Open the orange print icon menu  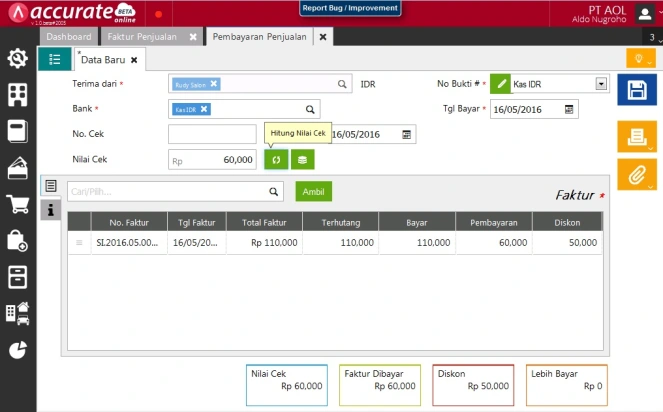tap(636, 136)
